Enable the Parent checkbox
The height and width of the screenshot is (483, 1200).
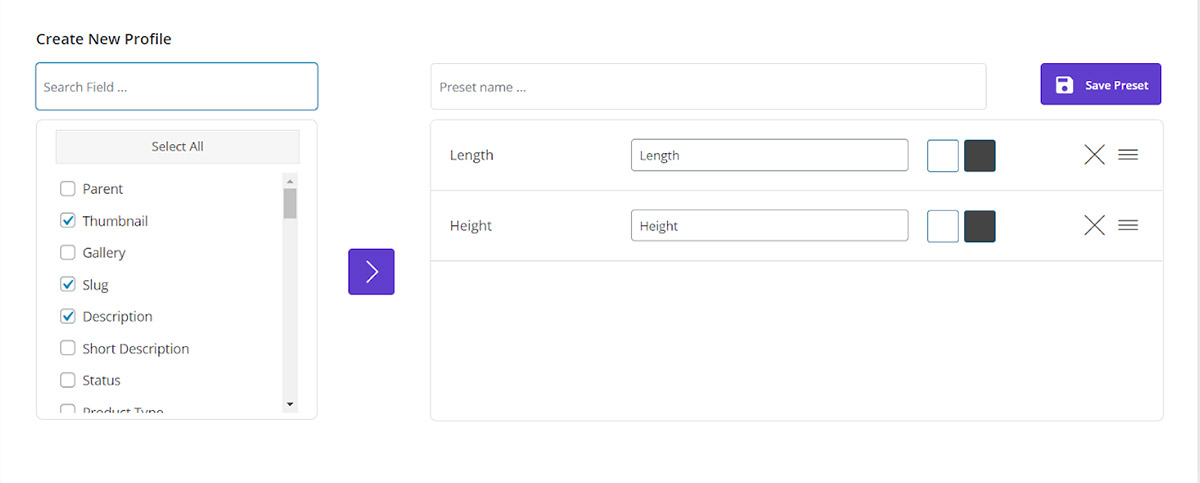pyautogui.click(x=68, y=189)
